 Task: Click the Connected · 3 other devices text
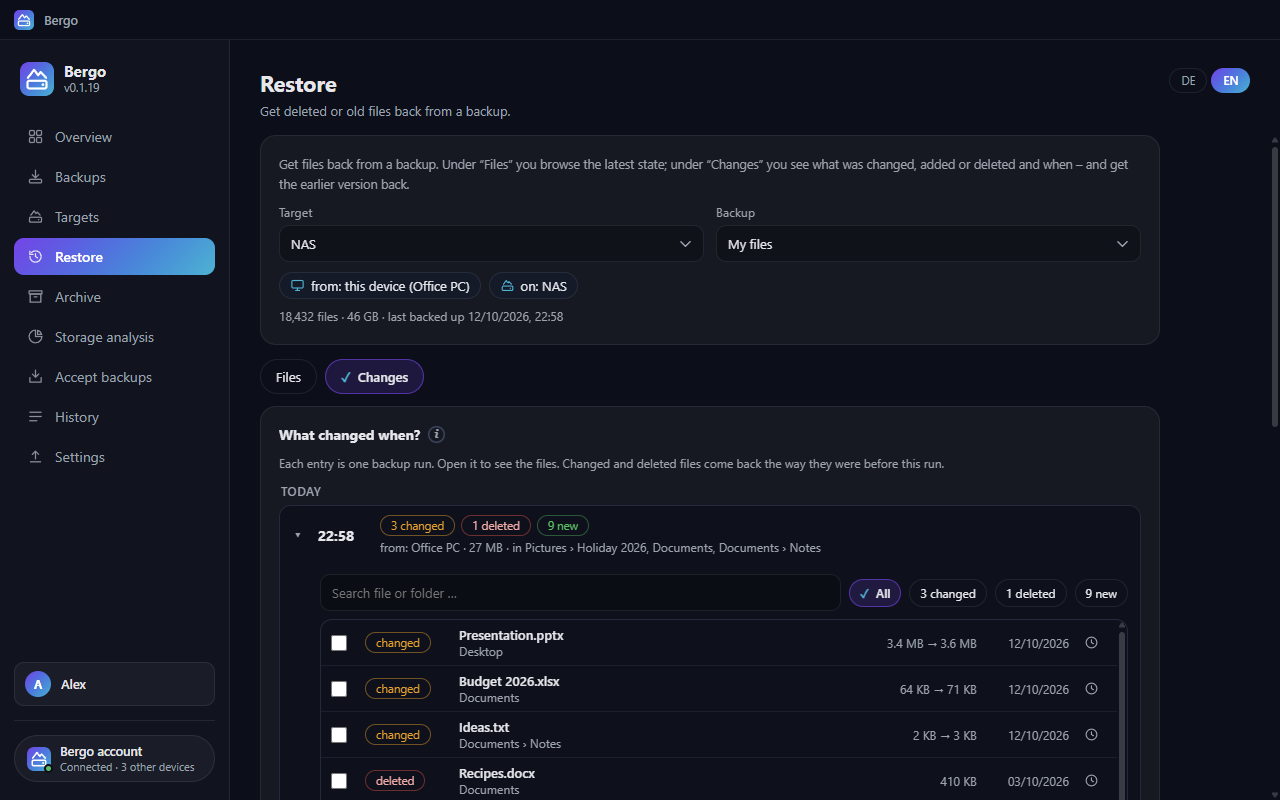[x=127, y=767]
